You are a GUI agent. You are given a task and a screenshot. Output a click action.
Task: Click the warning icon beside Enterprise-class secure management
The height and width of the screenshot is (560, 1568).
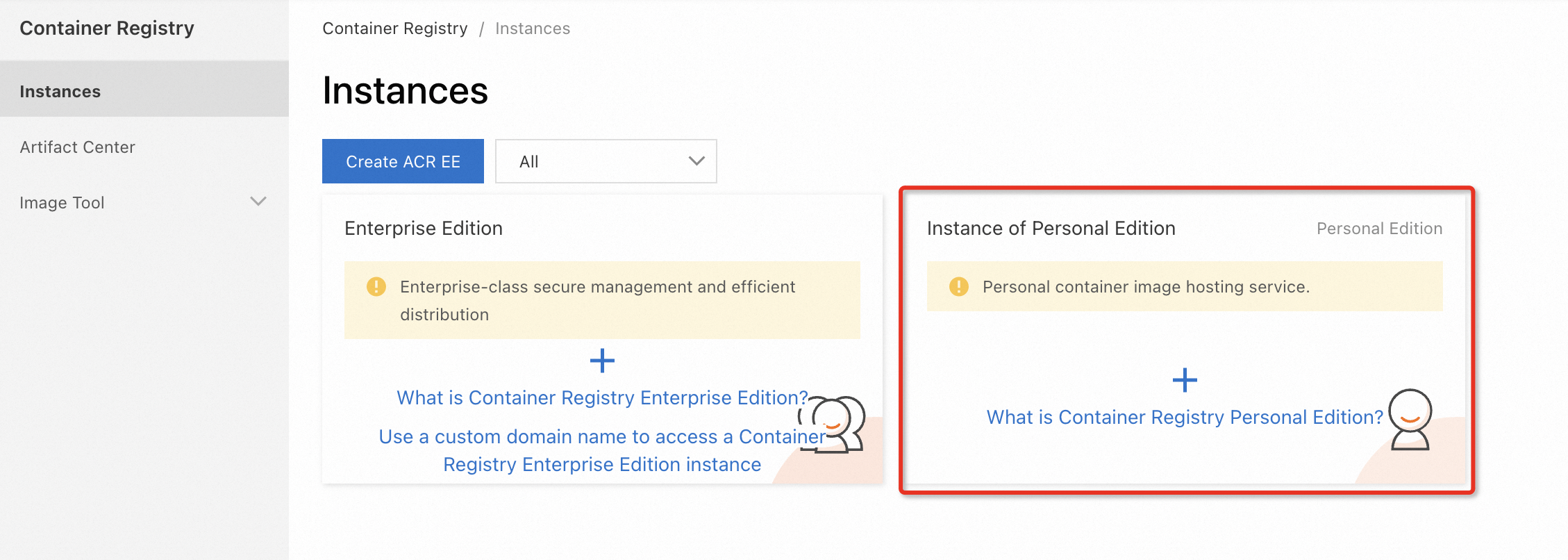click(376, 286)
